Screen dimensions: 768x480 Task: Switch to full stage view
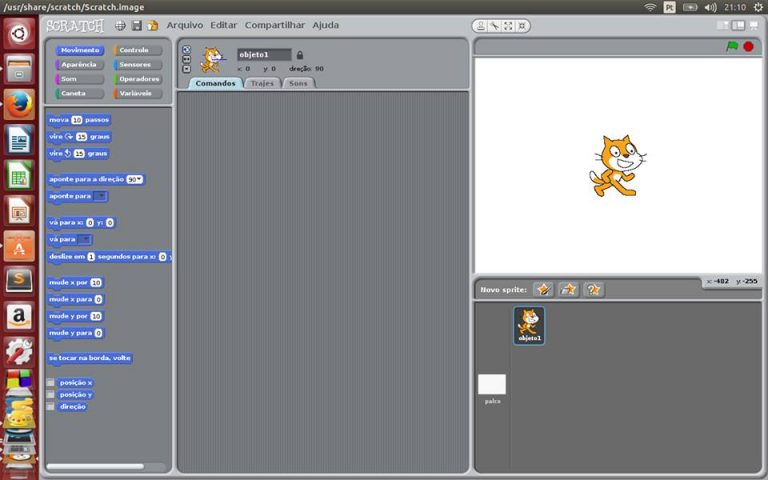[x=738, y=25]
